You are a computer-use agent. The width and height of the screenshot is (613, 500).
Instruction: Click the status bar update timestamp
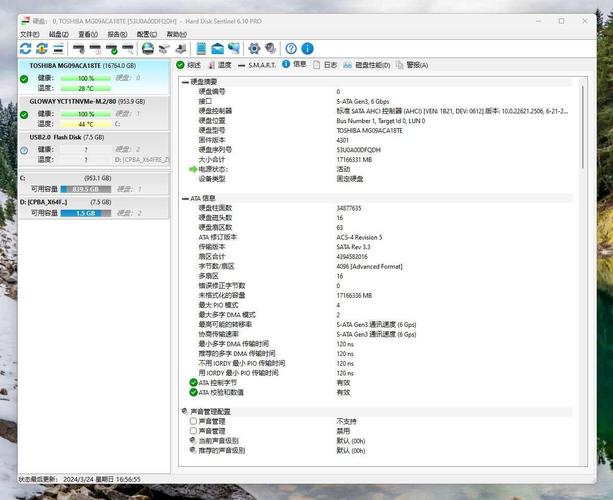(x=102, y=479)
